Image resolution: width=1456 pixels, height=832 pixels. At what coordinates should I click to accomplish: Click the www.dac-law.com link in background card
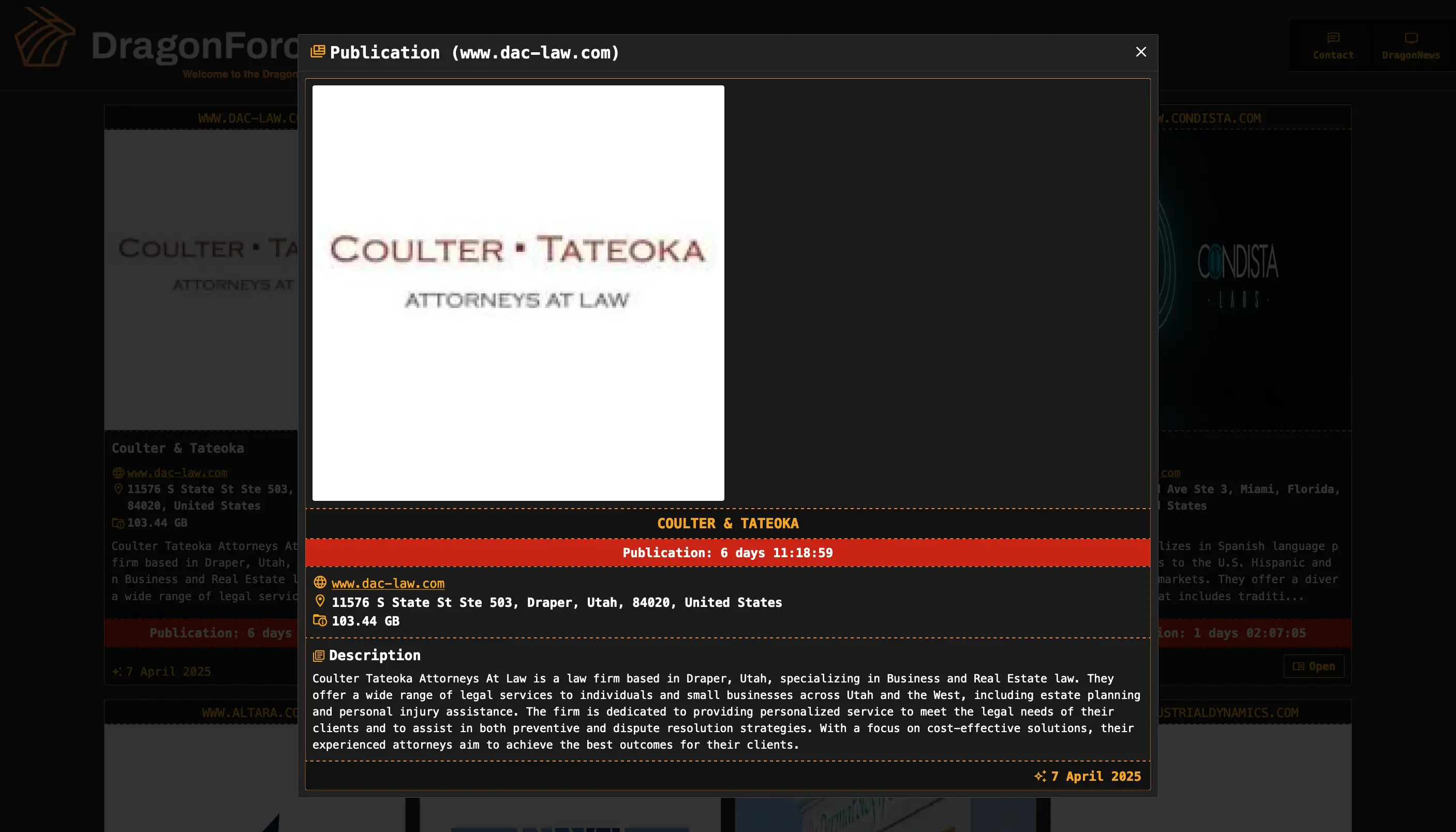coord(177,472)
